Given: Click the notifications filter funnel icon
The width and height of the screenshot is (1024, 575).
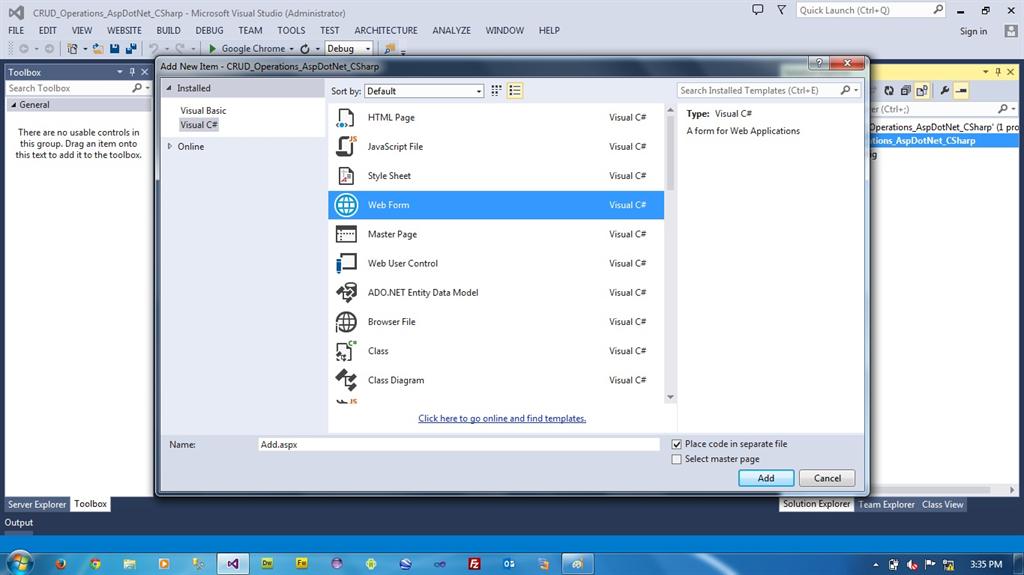Looking at the screenshot, I should tap(781, 10).
